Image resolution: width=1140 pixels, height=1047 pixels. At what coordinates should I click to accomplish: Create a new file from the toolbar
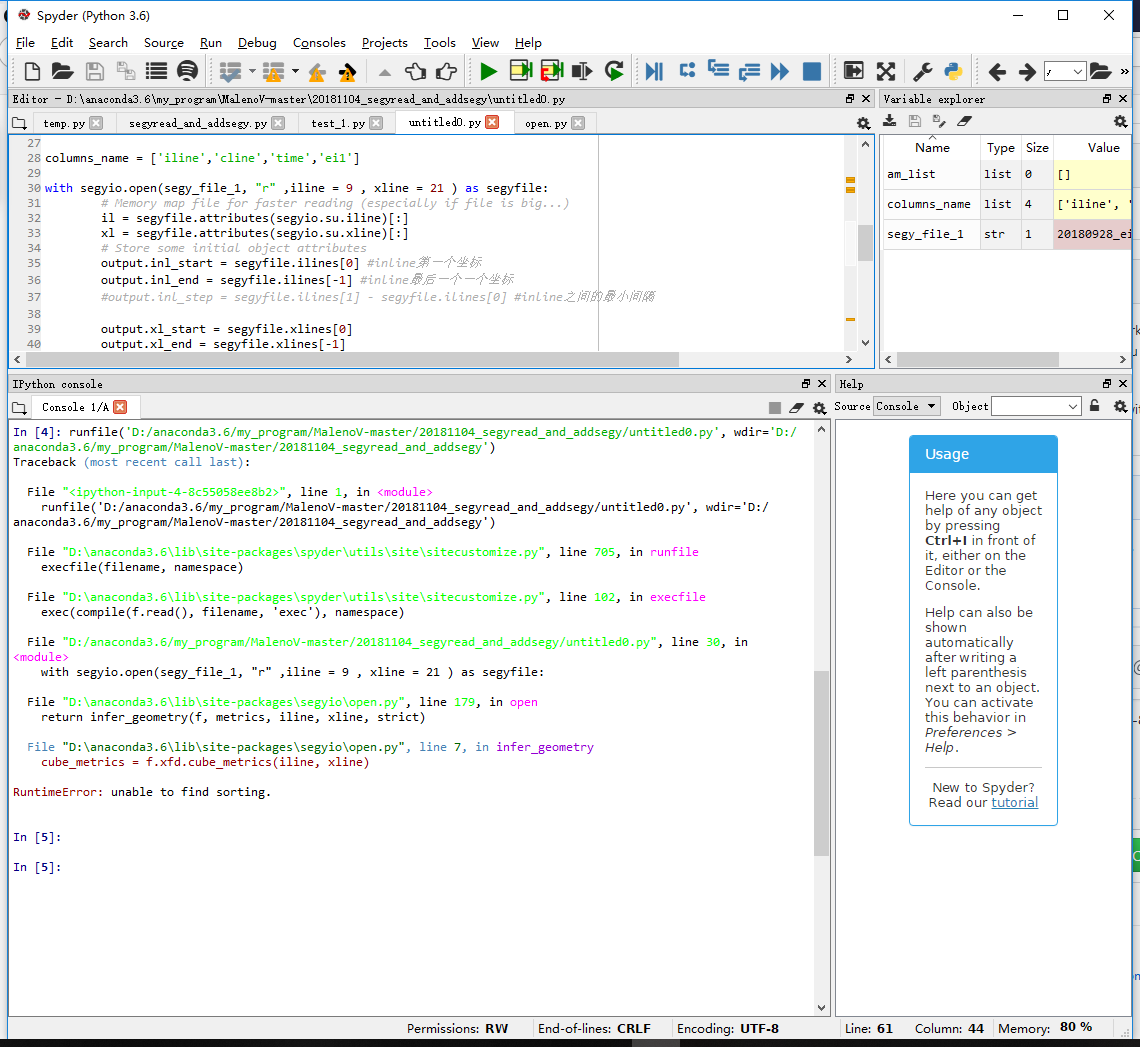click(31, 71)
